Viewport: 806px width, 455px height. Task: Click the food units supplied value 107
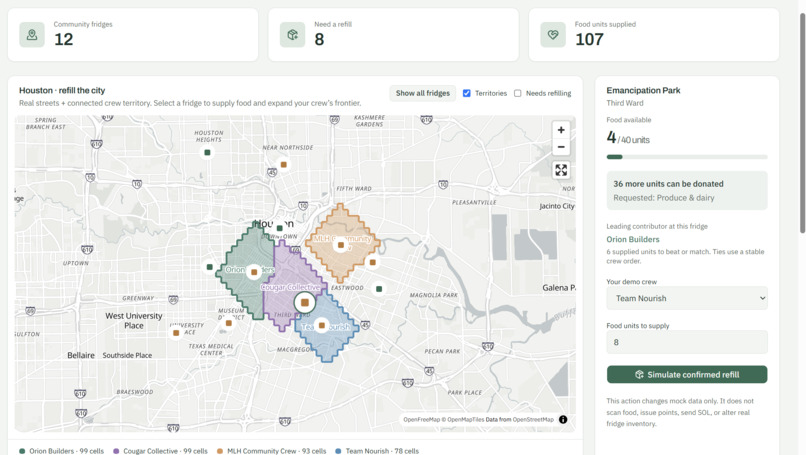[589, 39]
